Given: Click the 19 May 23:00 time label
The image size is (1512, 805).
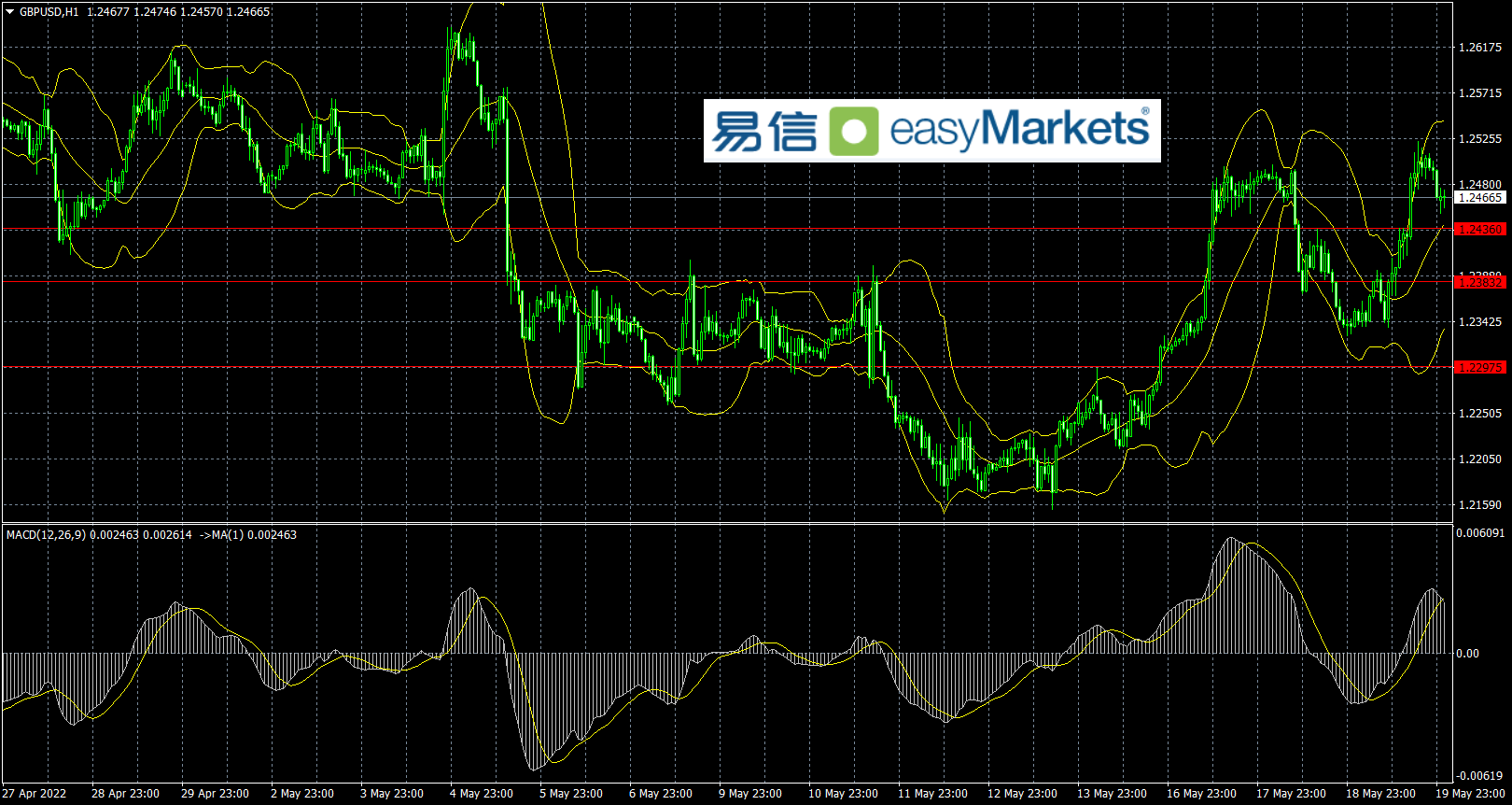Looking at the screenshot, I should pyautogui.click(x=1470, y=794).
